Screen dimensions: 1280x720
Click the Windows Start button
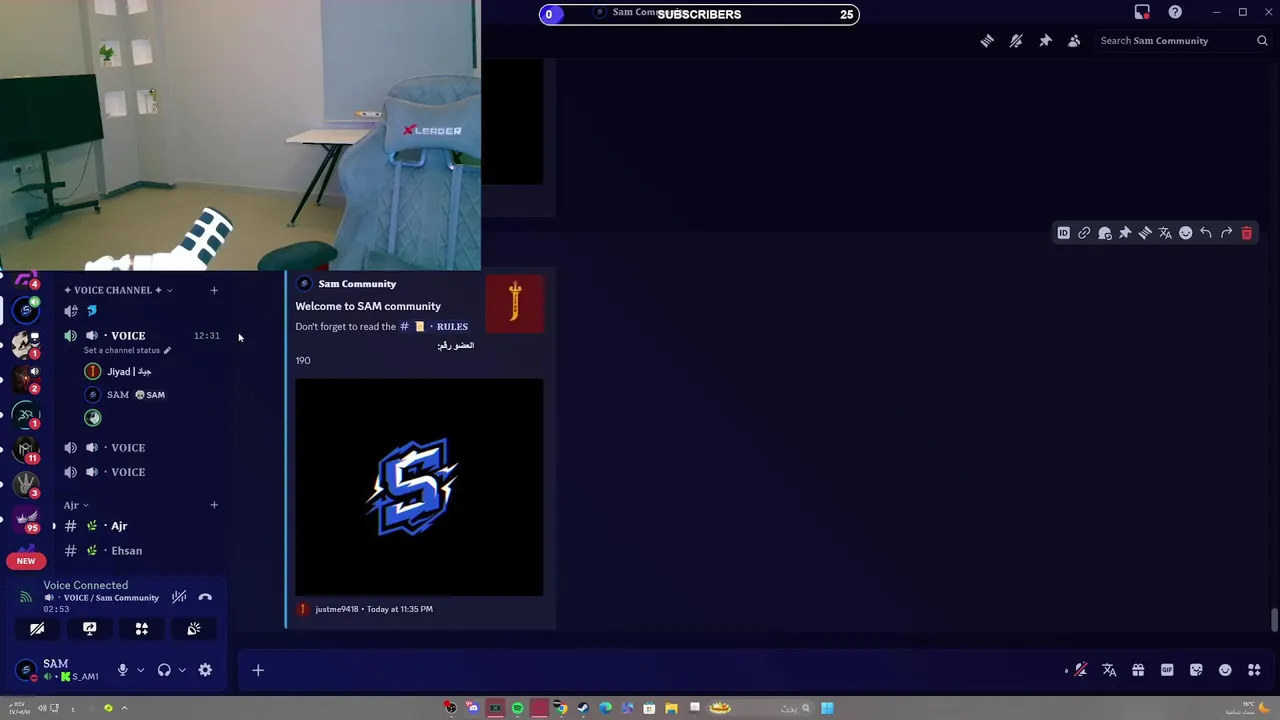(x=827, y=708)
